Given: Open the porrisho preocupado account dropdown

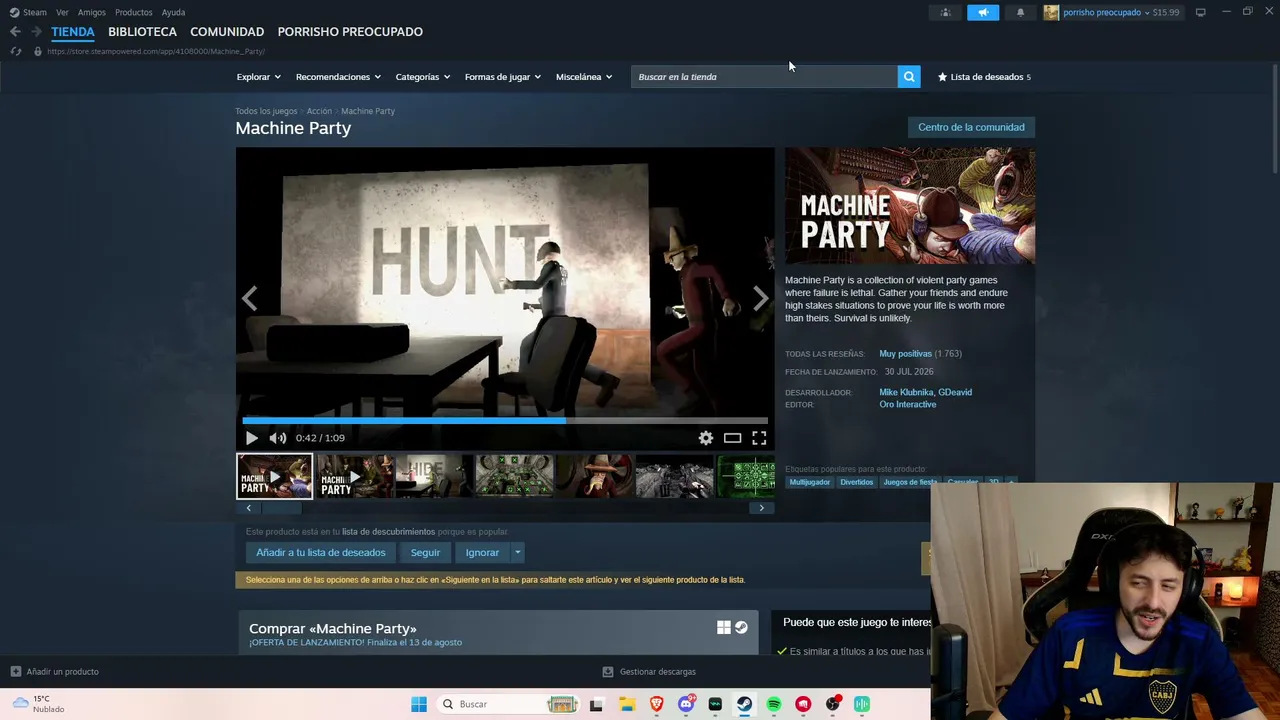Looking at the screenshot, I should (1111, 12).
